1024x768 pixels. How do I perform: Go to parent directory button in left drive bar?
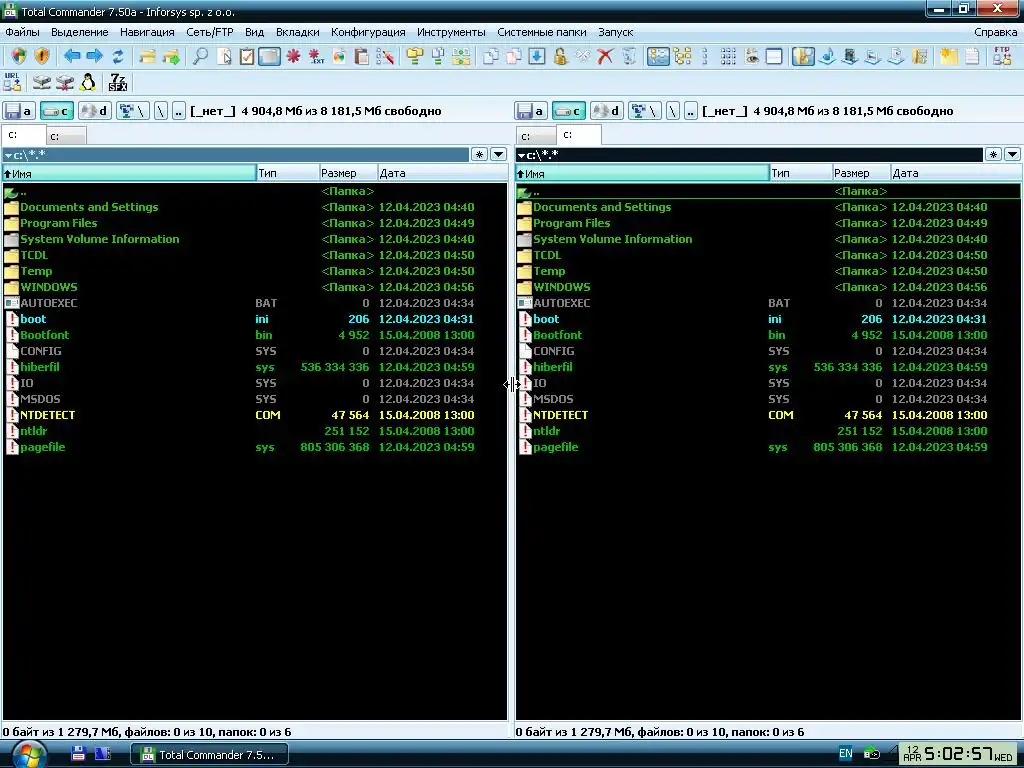click(178, 111)
